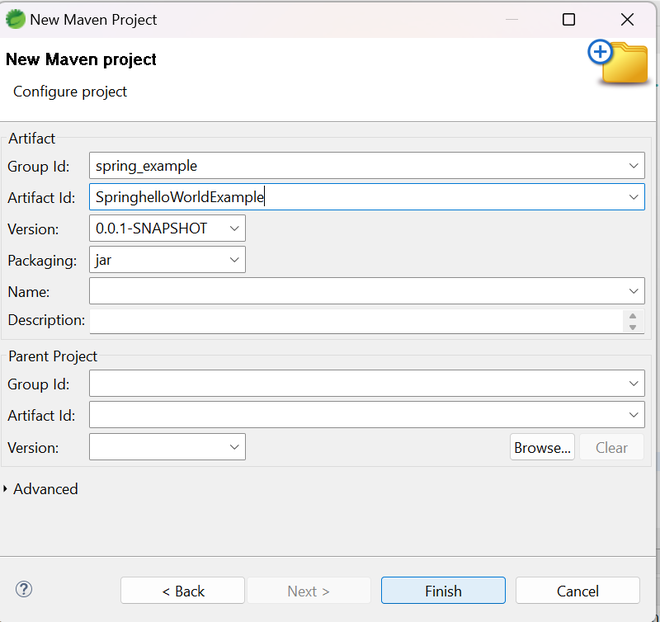660x622 pixels.
Task: Expand the Advanced section
Action: coord(5,489)
